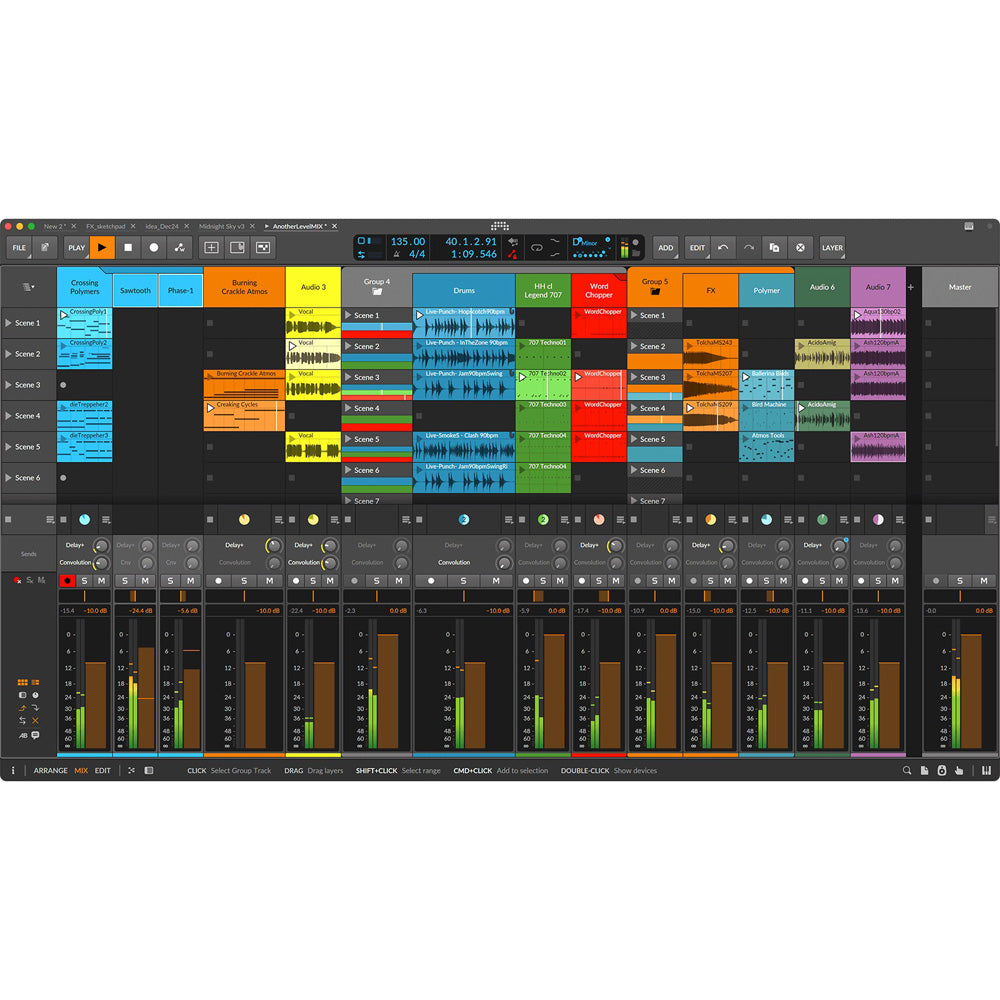Select the Burning Crackle Atmos track header
This screenshot has width=1000, height=1000.
pos(244,287)
